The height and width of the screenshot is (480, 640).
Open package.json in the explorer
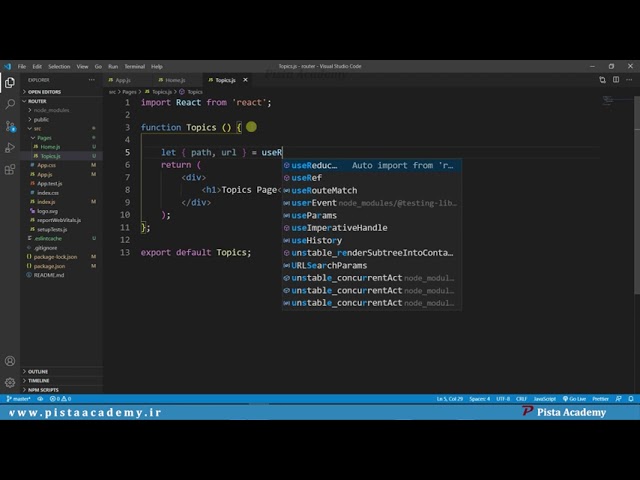pyautogui.click(x=61, y=266)
